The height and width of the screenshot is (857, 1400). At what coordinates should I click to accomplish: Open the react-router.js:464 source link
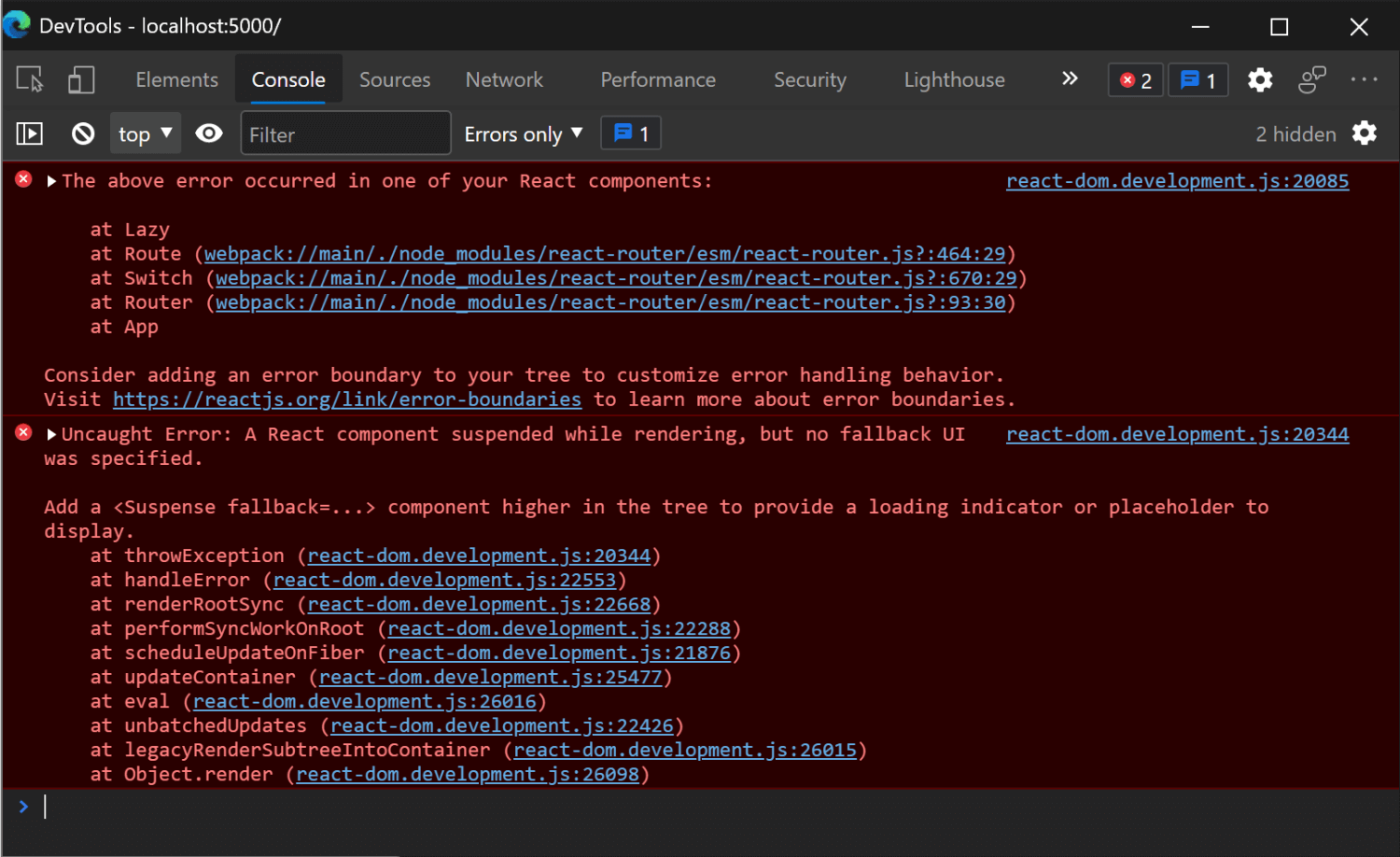tap(605, 253)
